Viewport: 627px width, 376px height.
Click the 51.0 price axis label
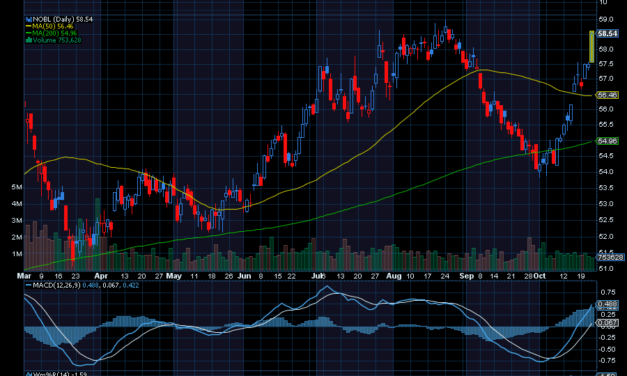pos(605,269)
